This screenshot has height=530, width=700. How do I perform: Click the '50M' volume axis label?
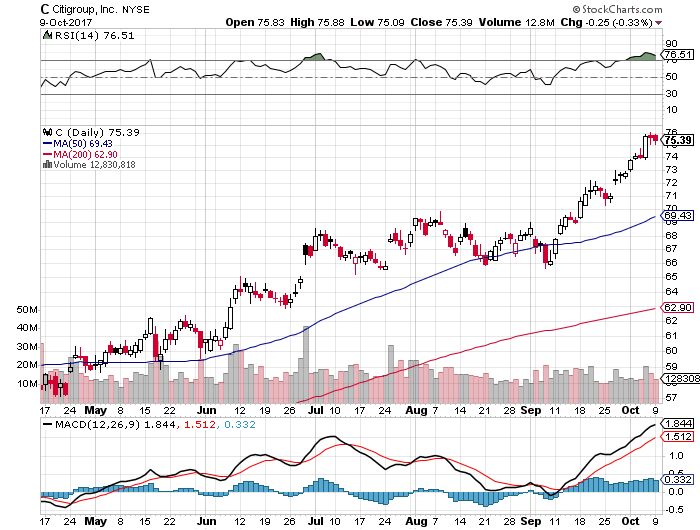[27, 310]
